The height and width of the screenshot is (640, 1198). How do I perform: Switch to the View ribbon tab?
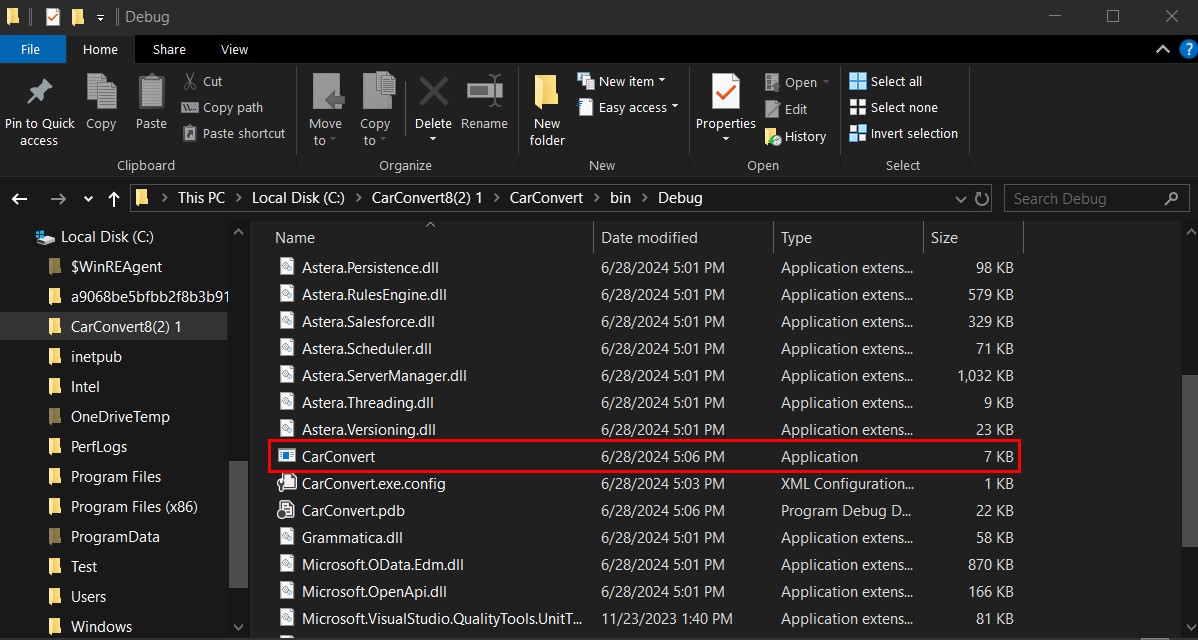pos(234,49)
